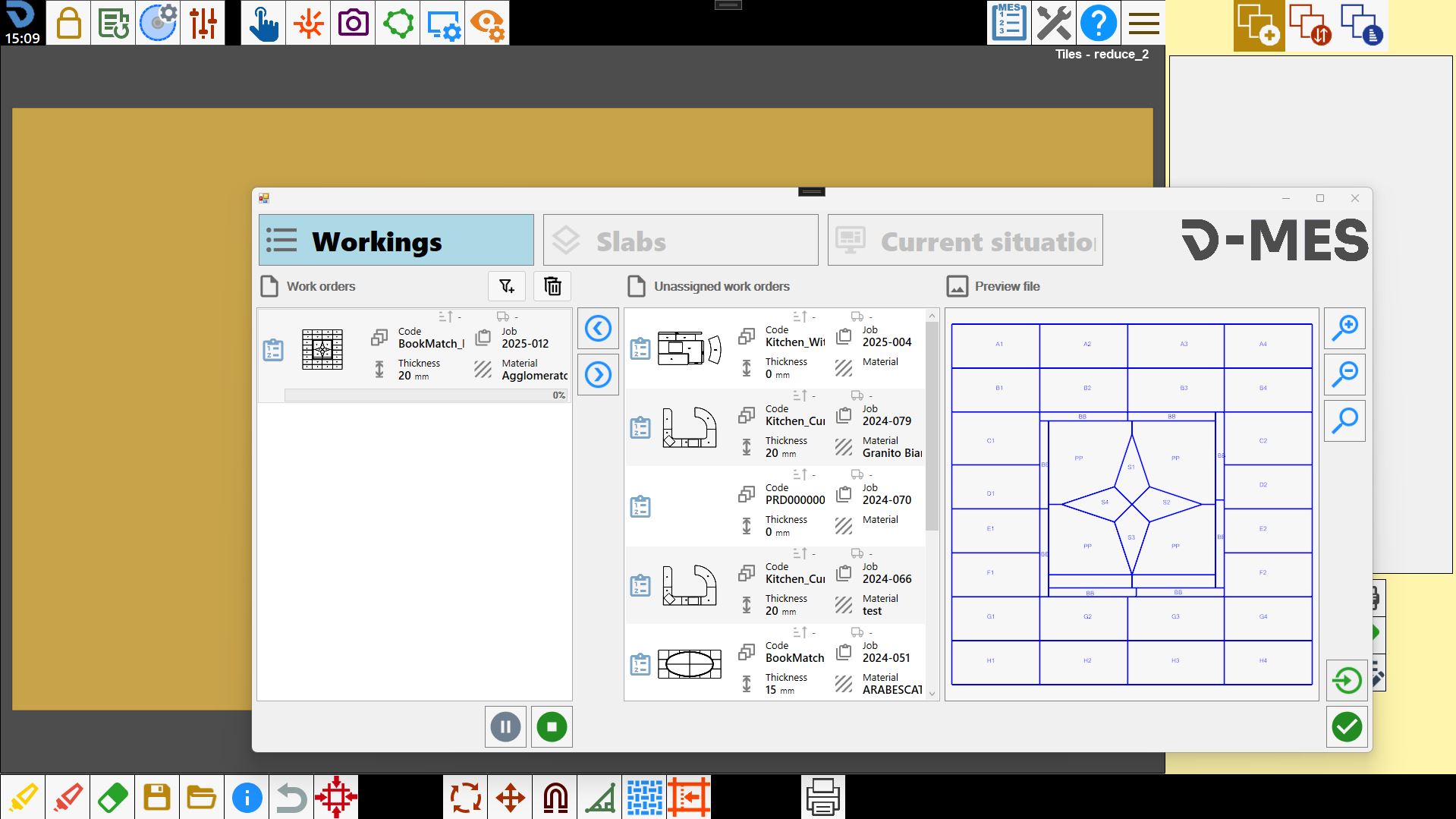1456x819 pixels.
Task: Click the orange align-to-edge frame icon
Action: (689, 797)
